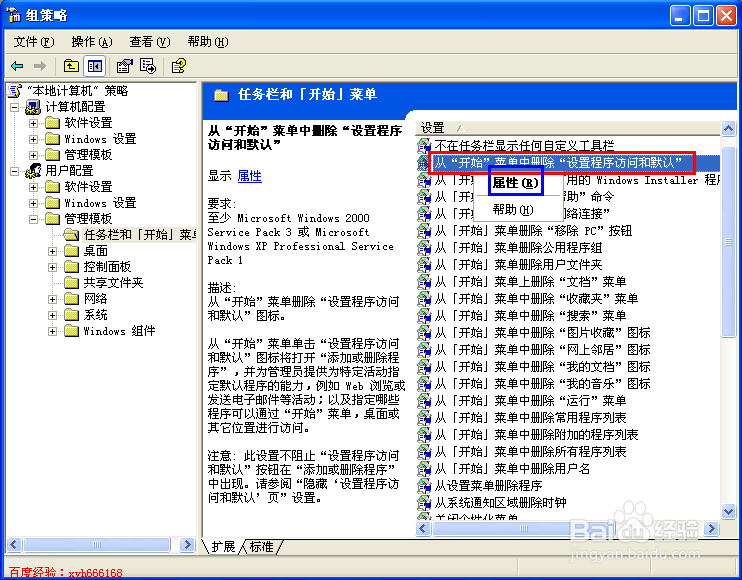Screen dimensions: 742x580
Task: Click policy icon beside 删除公用程序组
Action: (424, 247)
